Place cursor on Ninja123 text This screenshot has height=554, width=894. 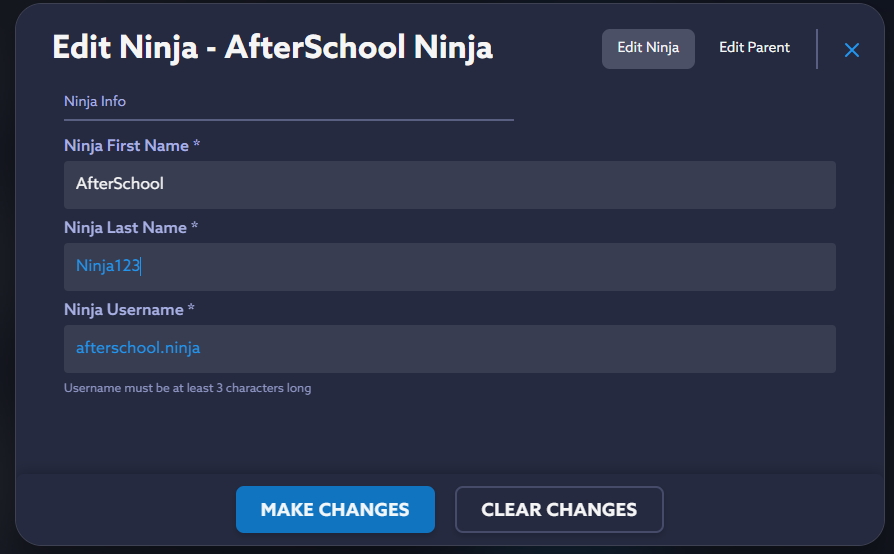click(108, 266)
